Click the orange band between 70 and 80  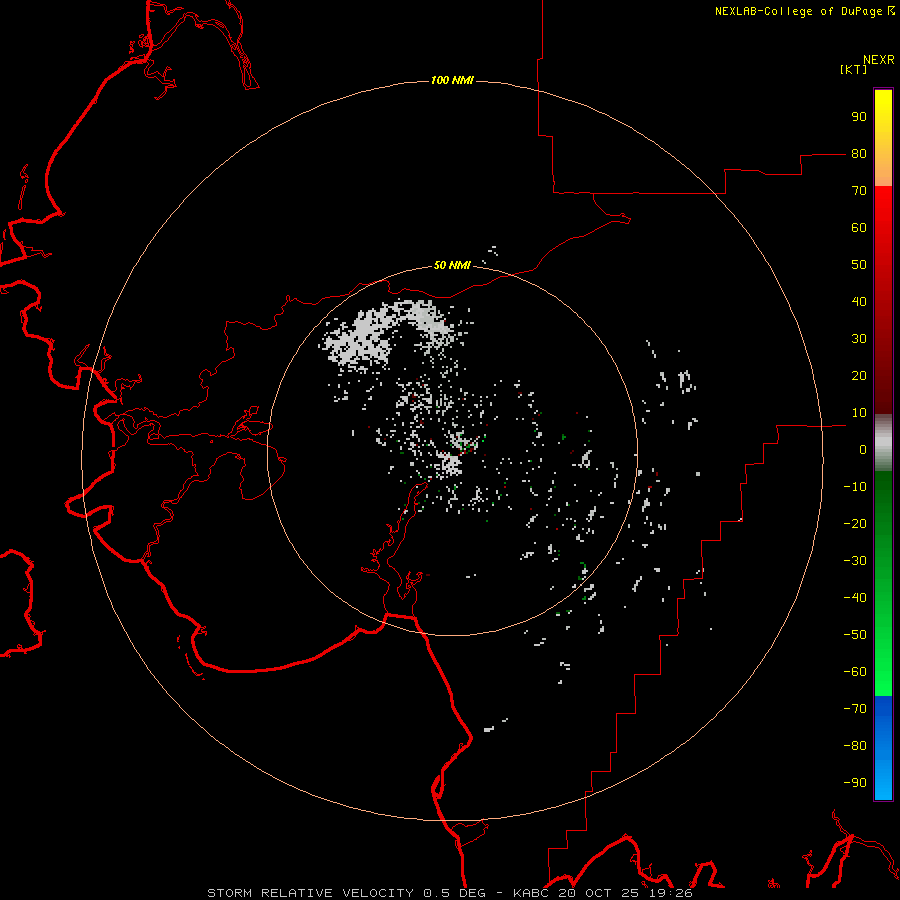pyautogui.click(x=883, y=171)
